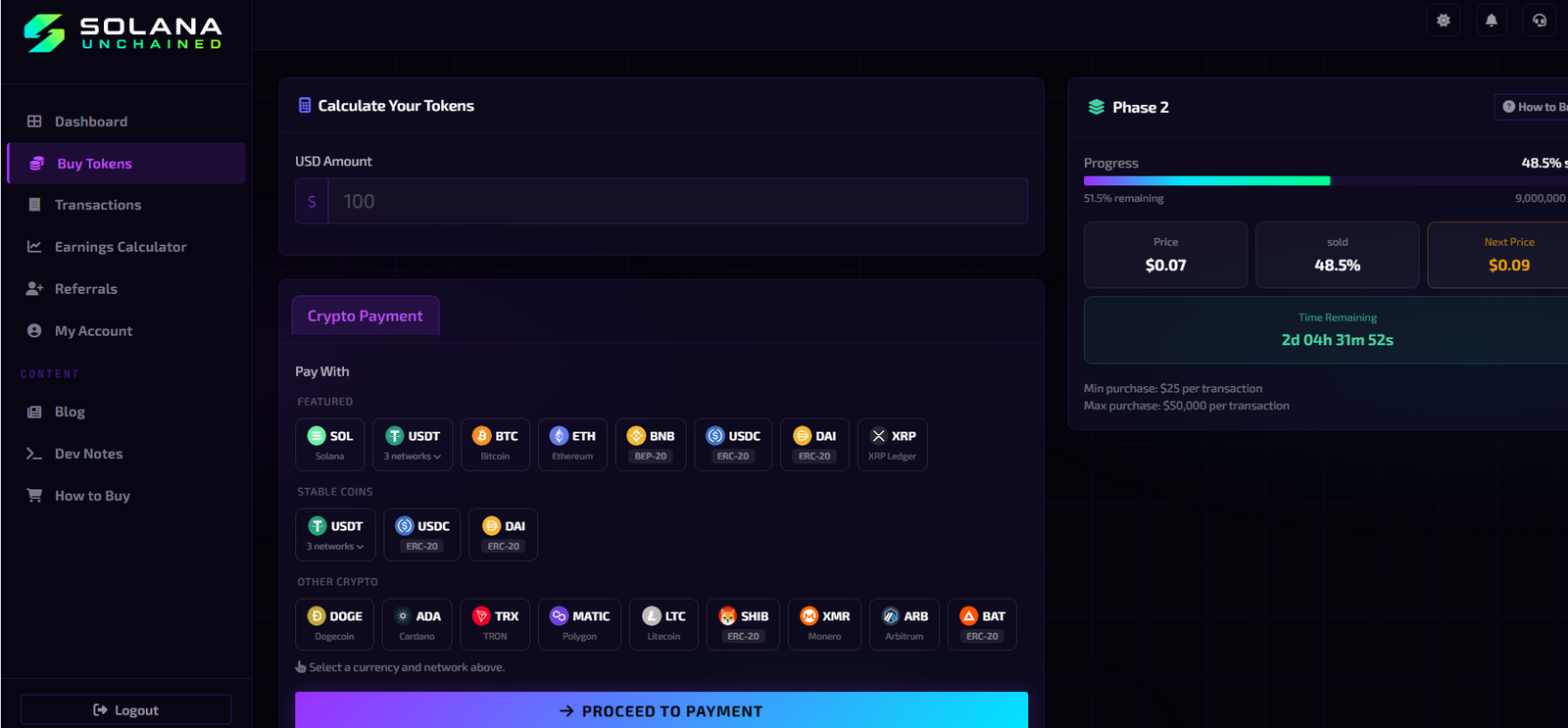Choose SOL Solana as payment
Screen dimensions: 1568x728
329,445
